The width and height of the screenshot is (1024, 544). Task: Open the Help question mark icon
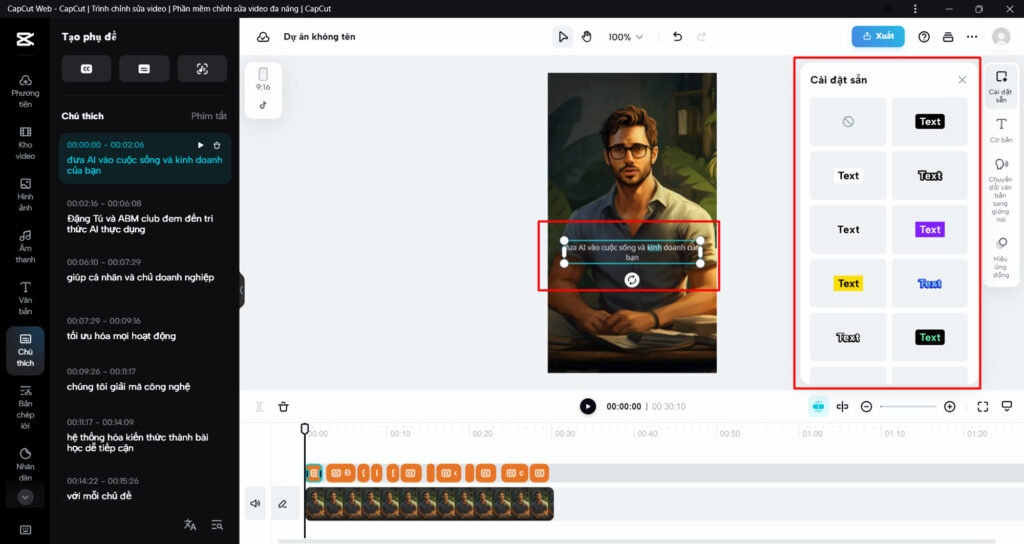(x=923, y=37)
